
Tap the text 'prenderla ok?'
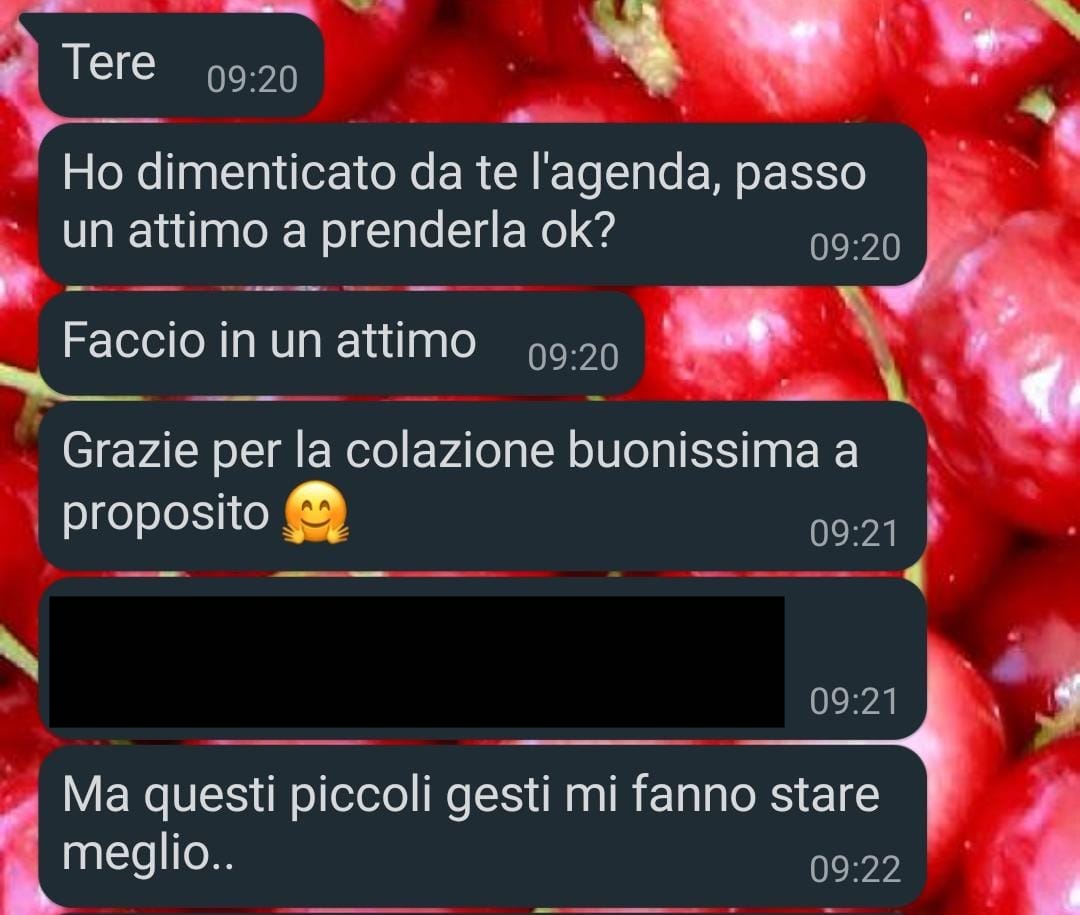[x=466, y=231]
